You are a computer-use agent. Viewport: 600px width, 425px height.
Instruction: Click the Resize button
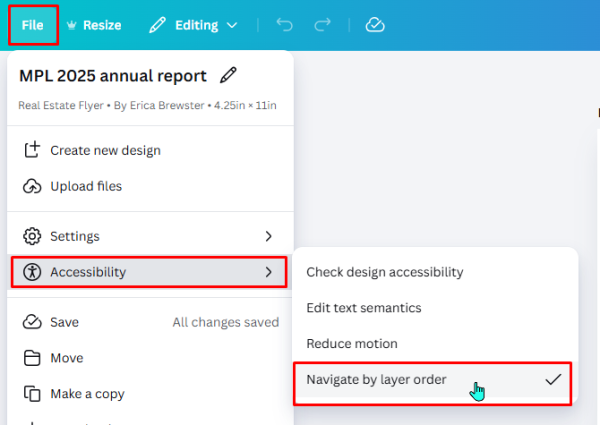[x=94, y=25]
